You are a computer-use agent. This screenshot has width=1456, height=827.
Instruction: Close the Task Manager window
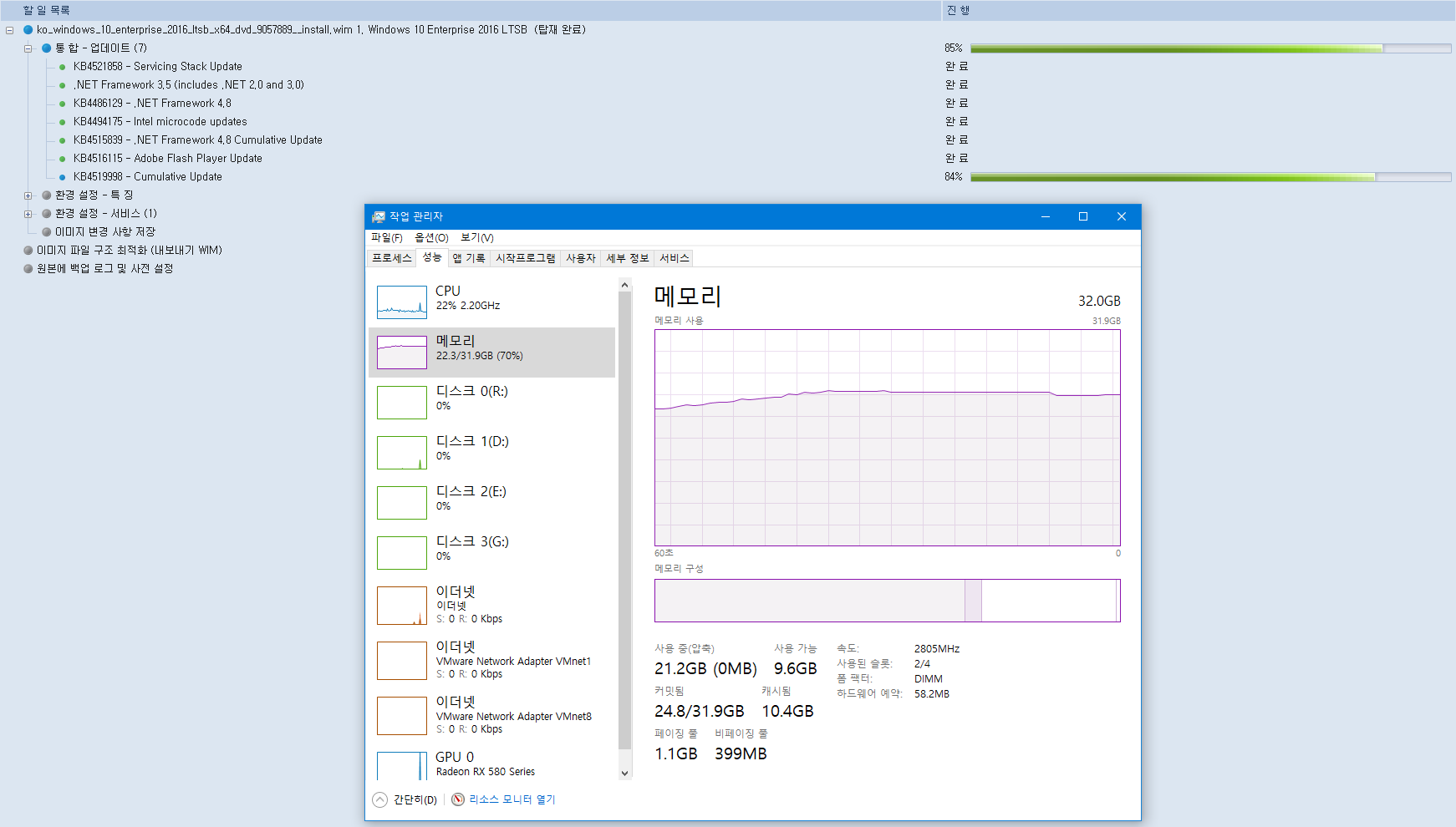tap(1122, 216)
